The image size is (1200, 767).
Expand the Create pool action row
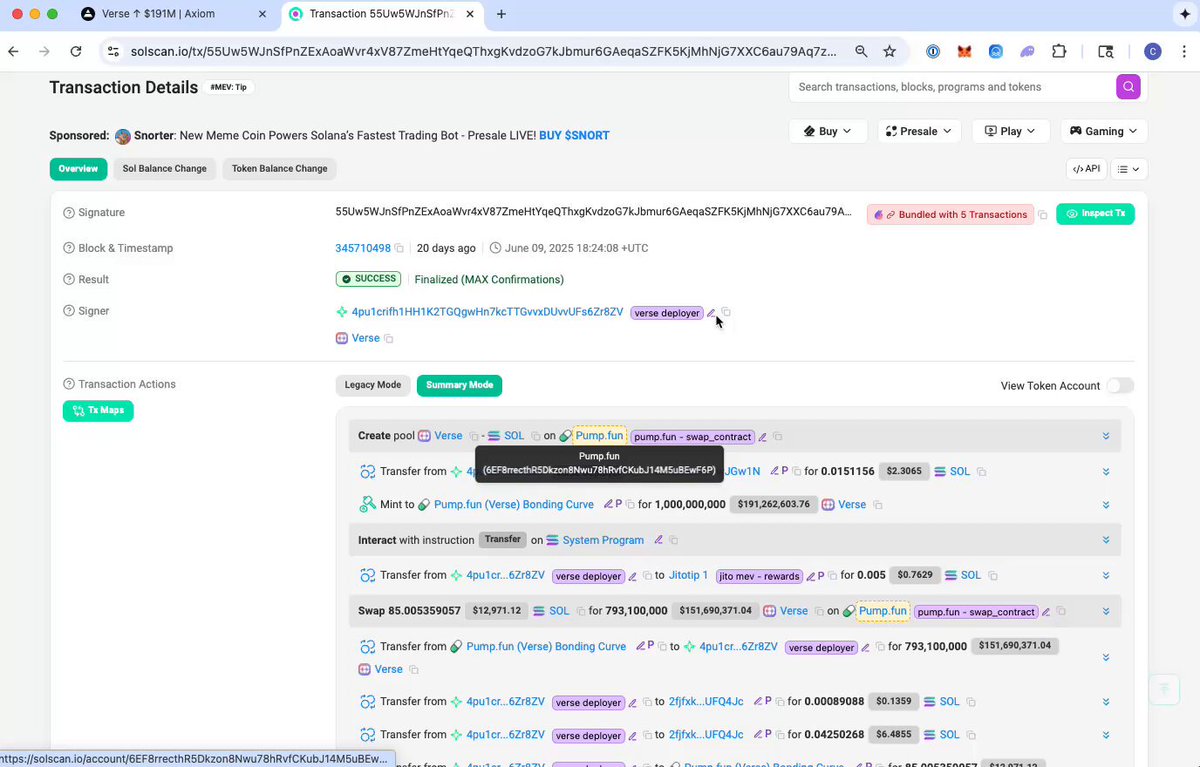[1106, 436]
